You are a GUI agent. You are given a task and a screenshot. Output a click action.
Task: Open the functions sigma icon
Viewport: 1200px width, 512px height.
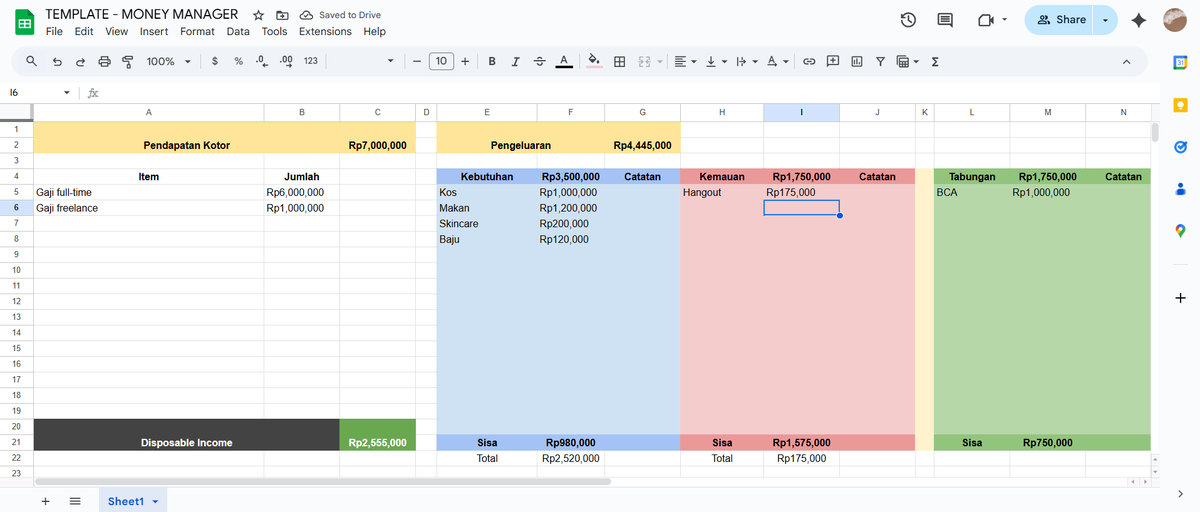[x=935, y=61]
